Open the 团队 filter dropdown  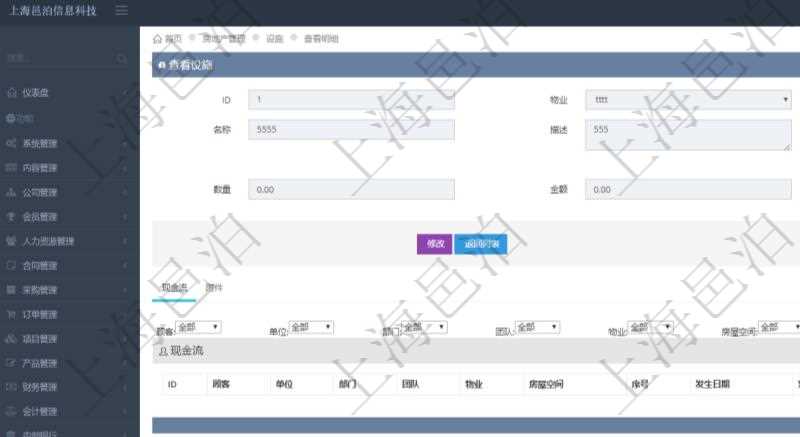(537, 327)
